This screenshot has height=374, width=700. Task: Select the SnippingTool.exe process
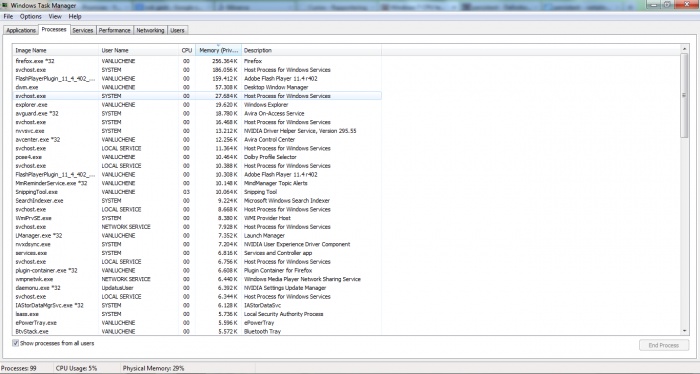pos(197,192)
